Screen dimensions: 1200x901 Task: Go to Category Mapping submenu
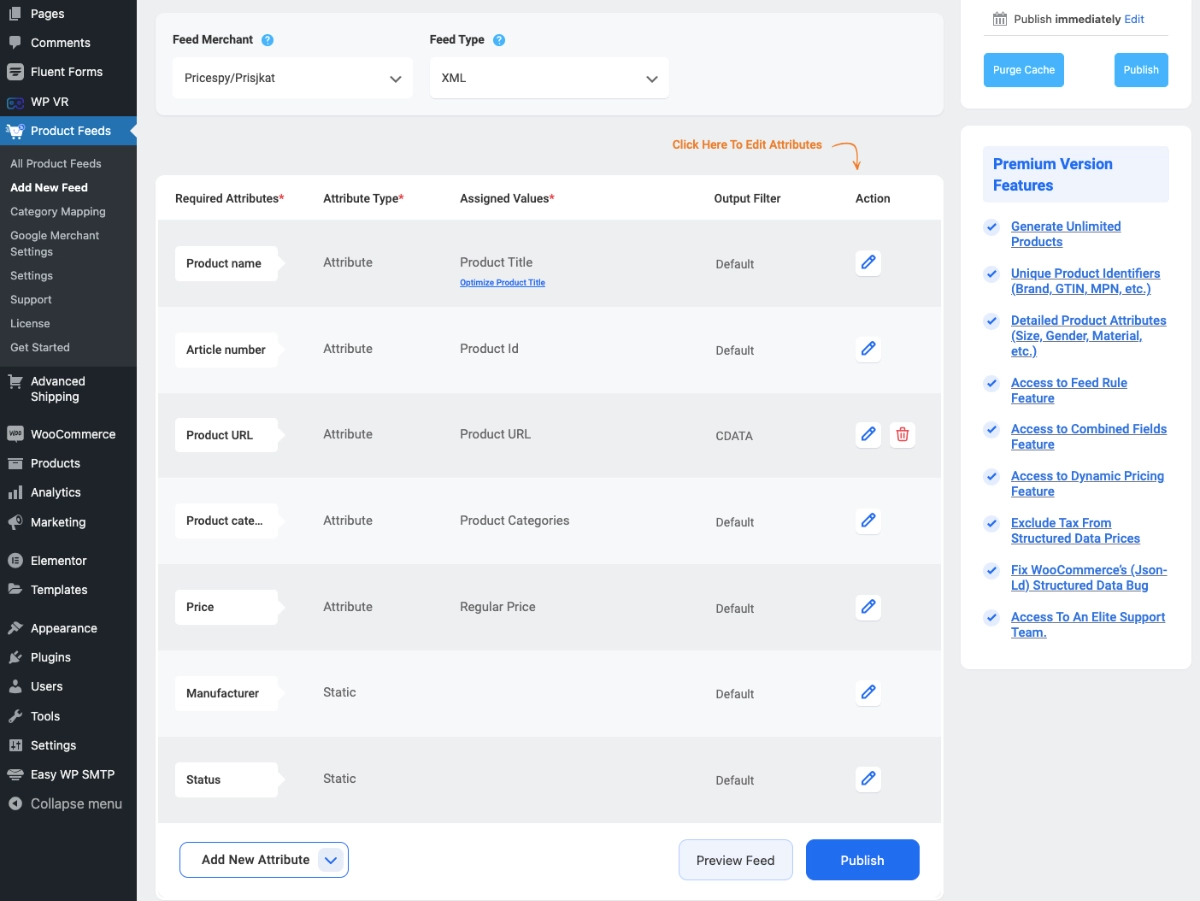[x=57, y=212]
